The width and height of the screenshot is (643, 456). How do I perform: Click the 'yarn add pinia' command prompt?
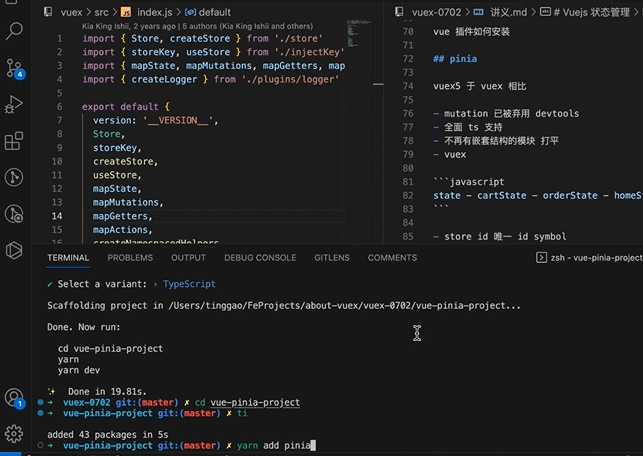pyautogui.click(x=274, y=445)
